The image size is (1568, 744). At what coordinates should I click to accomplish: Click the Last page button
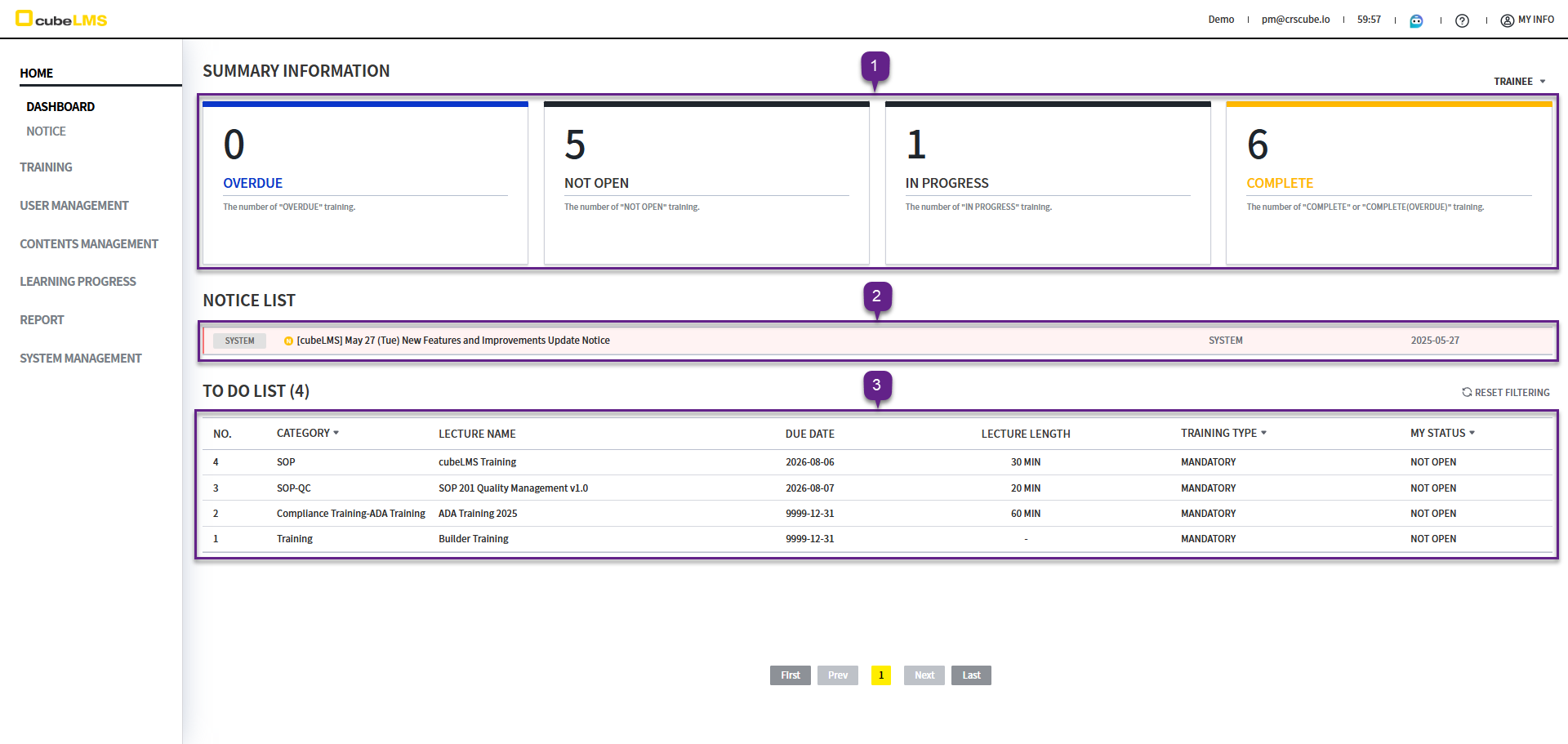point(971,675)
